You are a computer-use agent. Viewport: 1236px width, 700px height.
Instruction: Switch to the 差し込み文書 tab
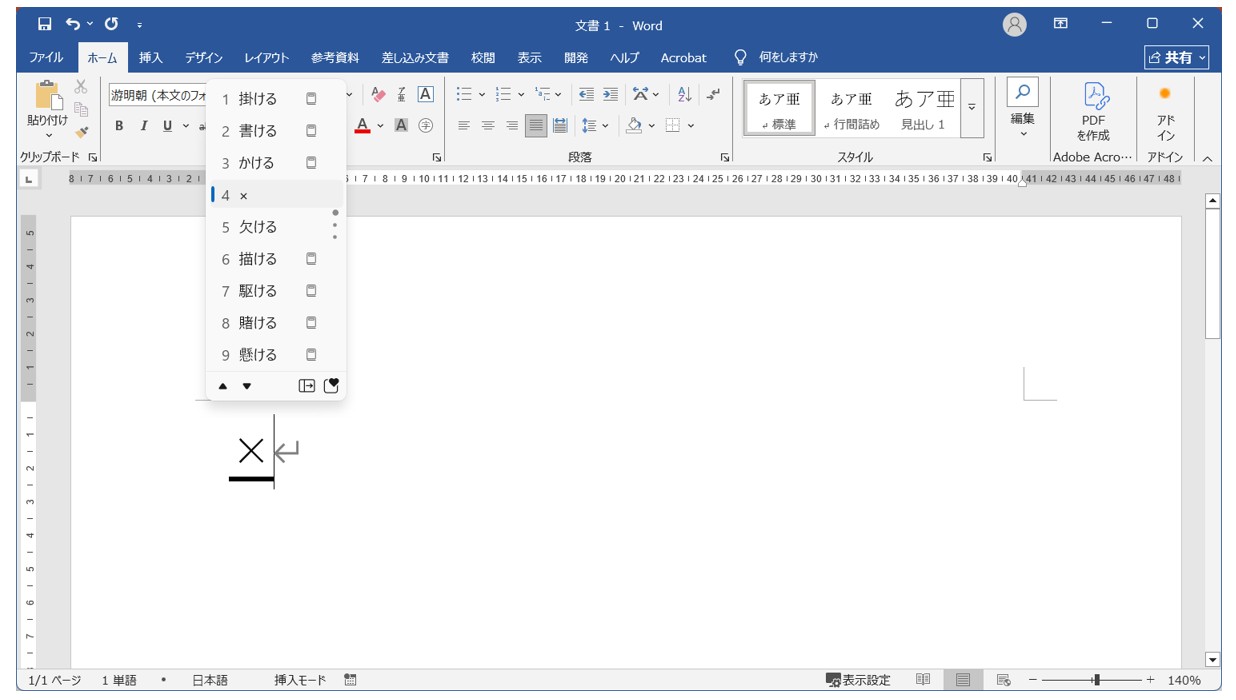pyautogui.click(x=415, y=58)
